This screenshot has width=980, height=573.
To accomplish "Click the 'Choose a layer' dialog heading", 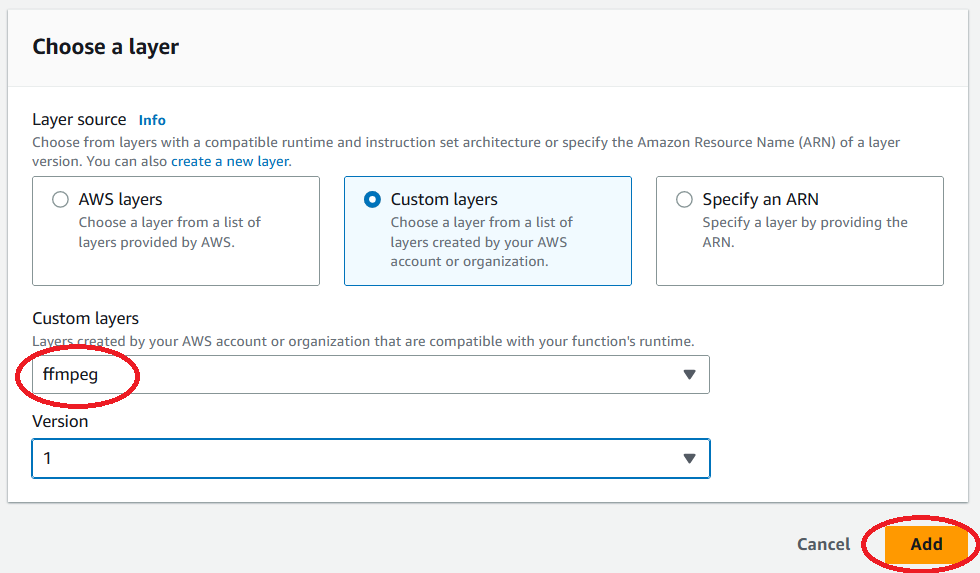I will coord(106,47).
